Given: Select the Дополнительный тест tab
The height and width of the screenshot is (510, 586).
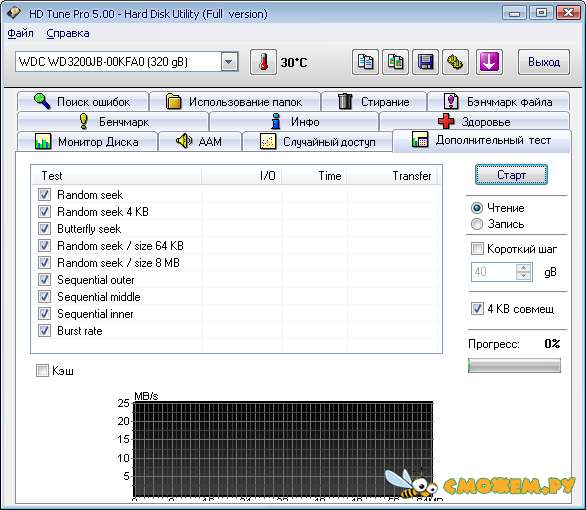Looking at the screenshot, I should pyautogui.click(x=482, y=141).
